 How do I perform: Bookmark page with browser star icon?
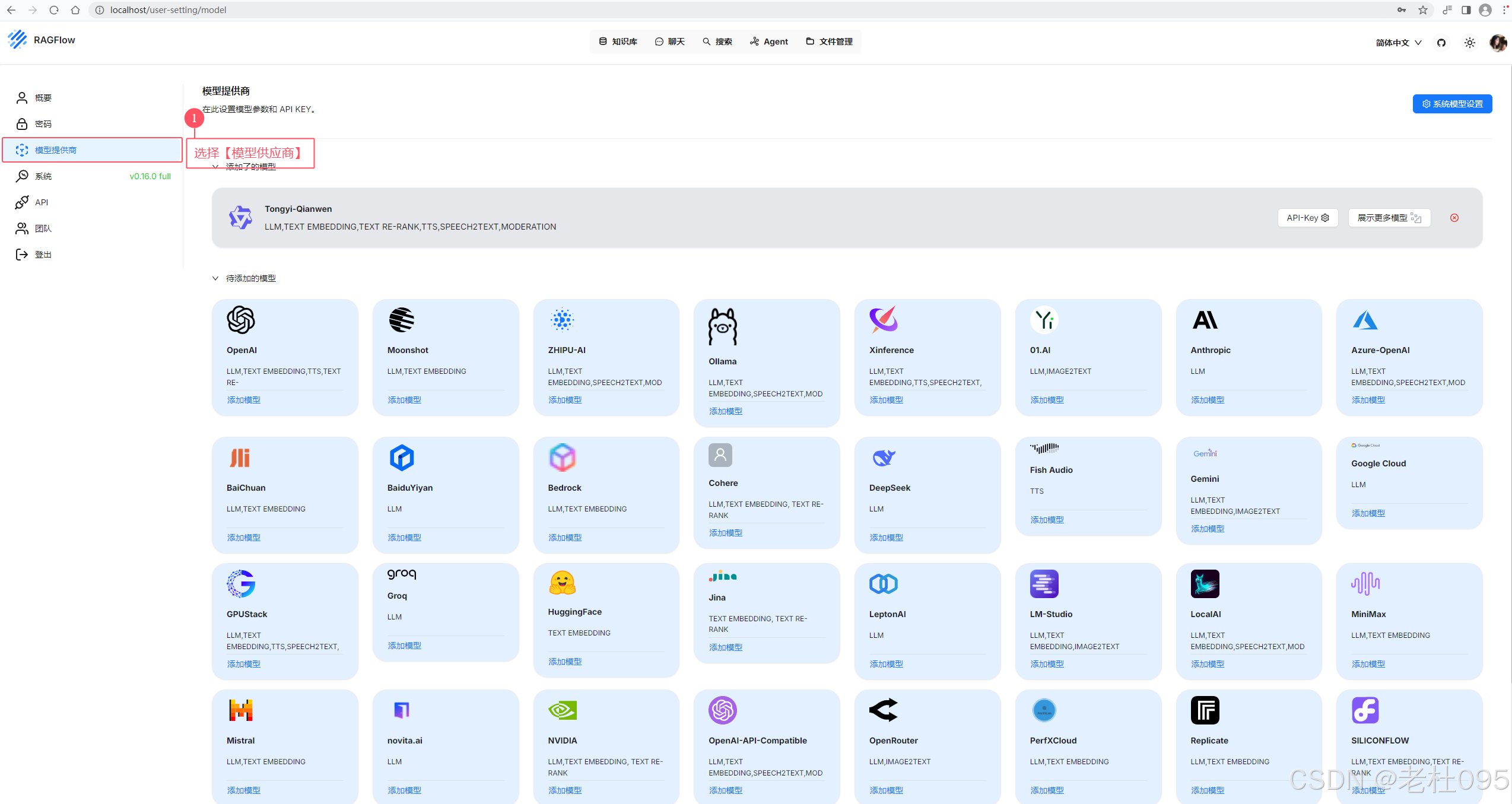1422,10
